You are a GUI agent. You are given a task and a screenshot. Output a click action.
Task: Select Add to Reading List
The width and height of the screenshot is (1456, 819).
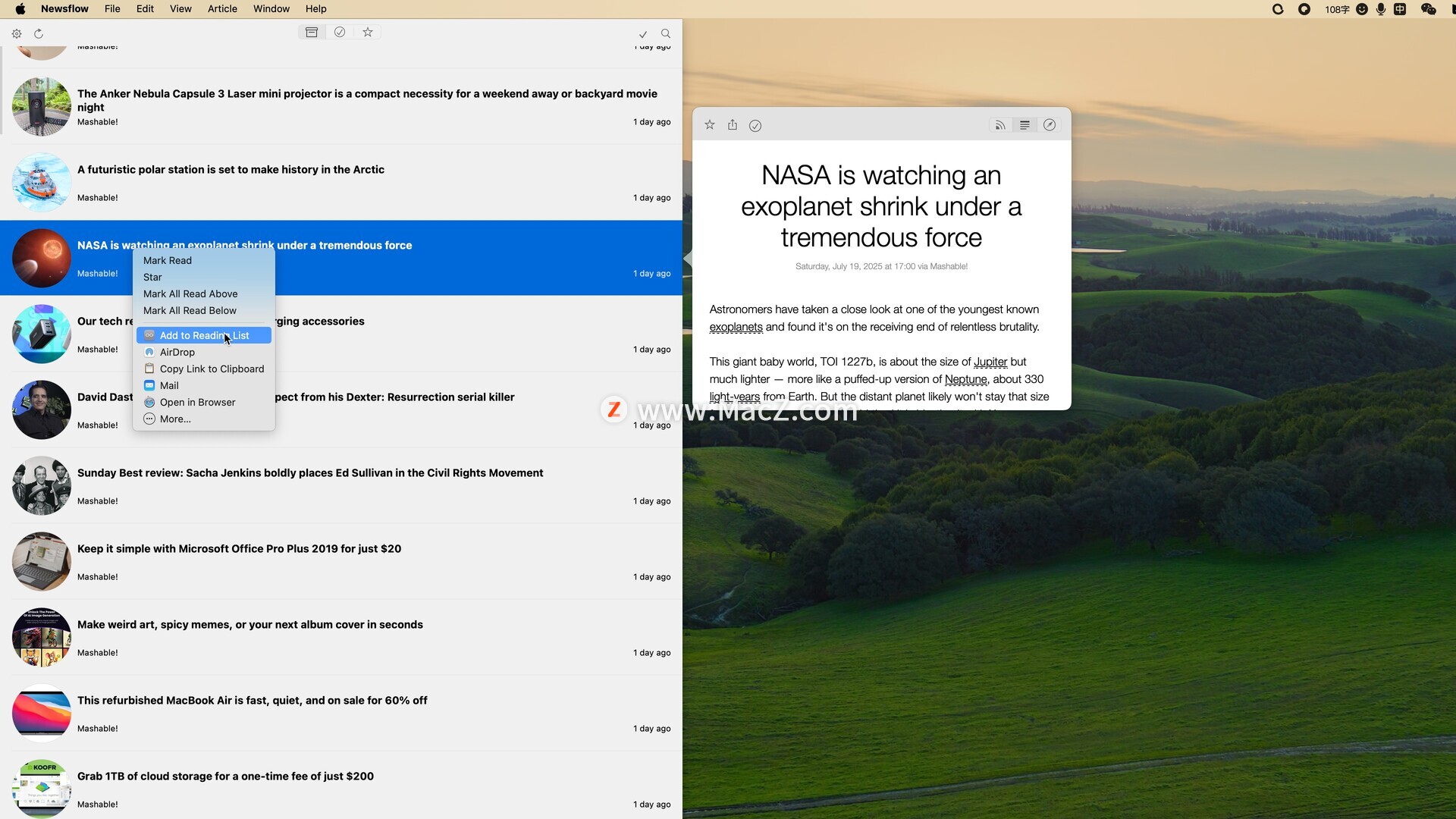pyautogui.click(x=203, y=335)
